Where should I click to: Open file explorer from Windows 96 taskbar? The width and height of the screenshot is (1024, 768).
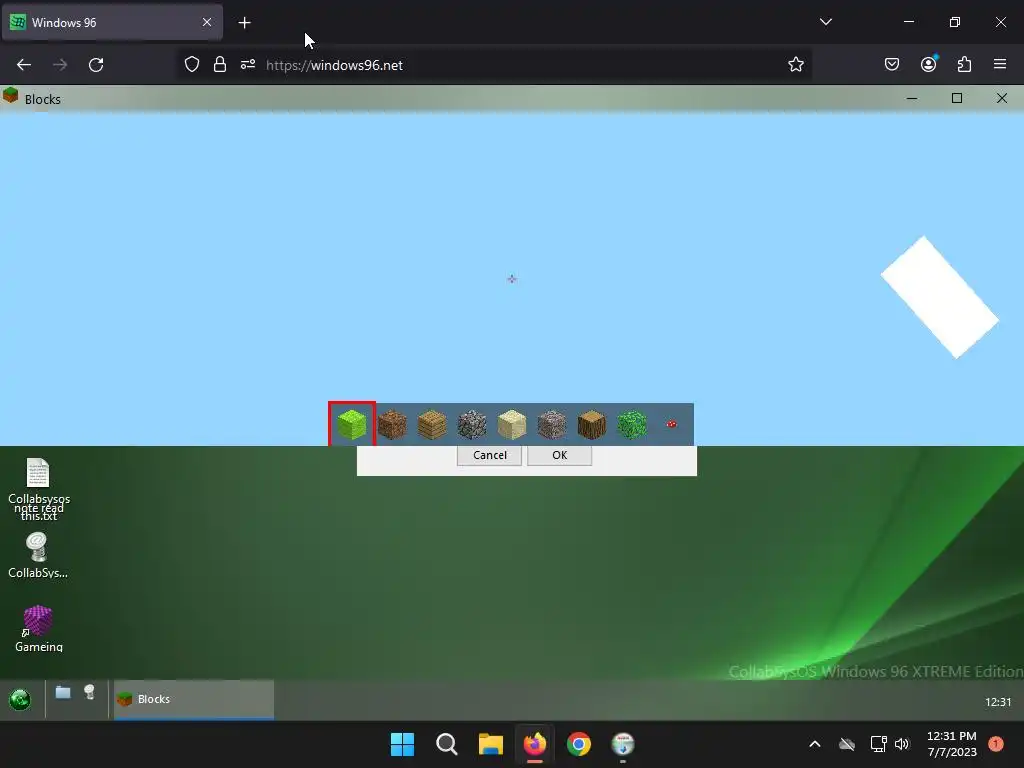coord(63,692)
